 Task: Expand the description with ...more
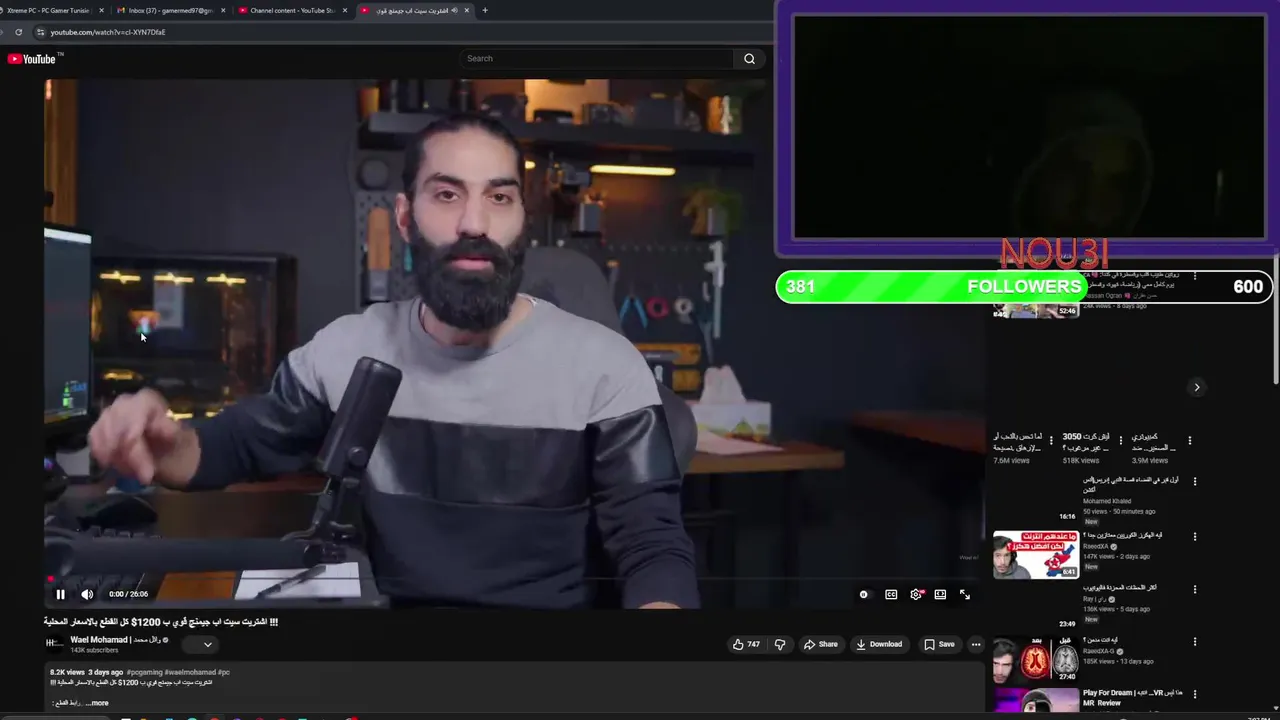(97, 703)
